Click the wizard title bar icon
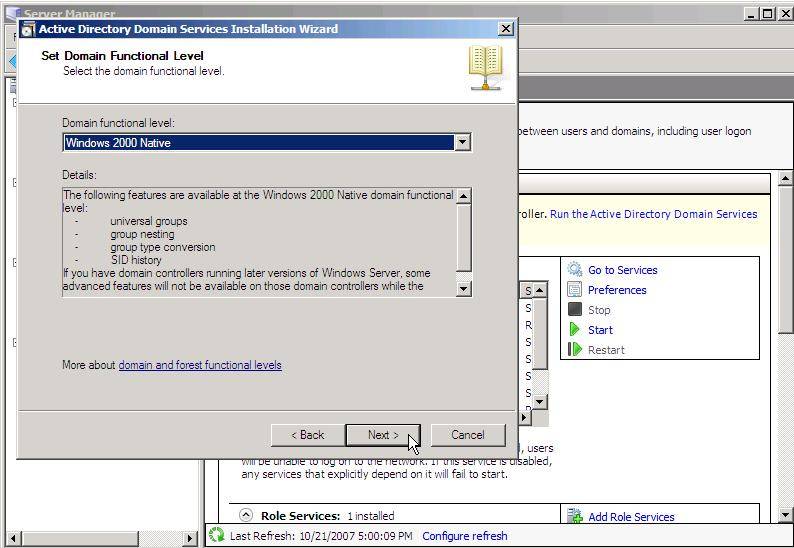Viewport: 794px width, 548px height. pos(28,29)
